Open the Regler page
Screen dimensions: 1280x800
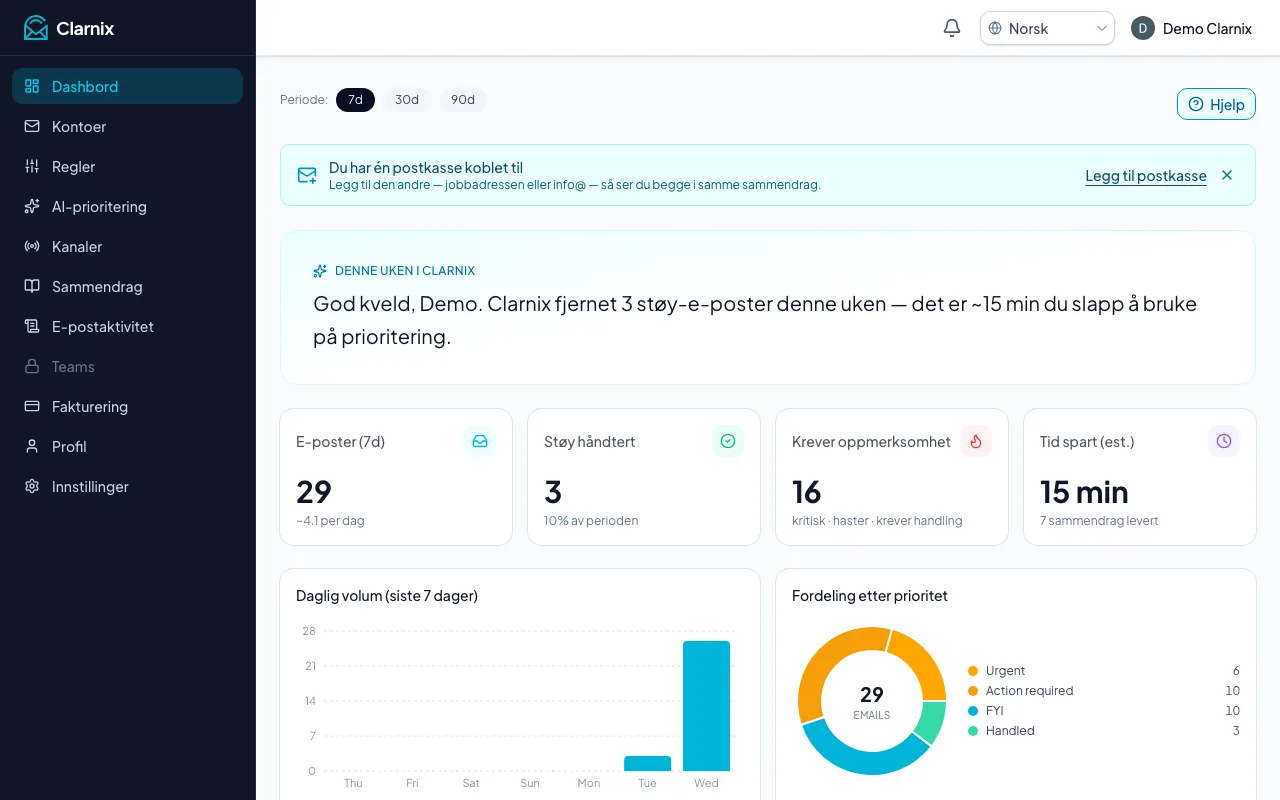click(127, 166)
